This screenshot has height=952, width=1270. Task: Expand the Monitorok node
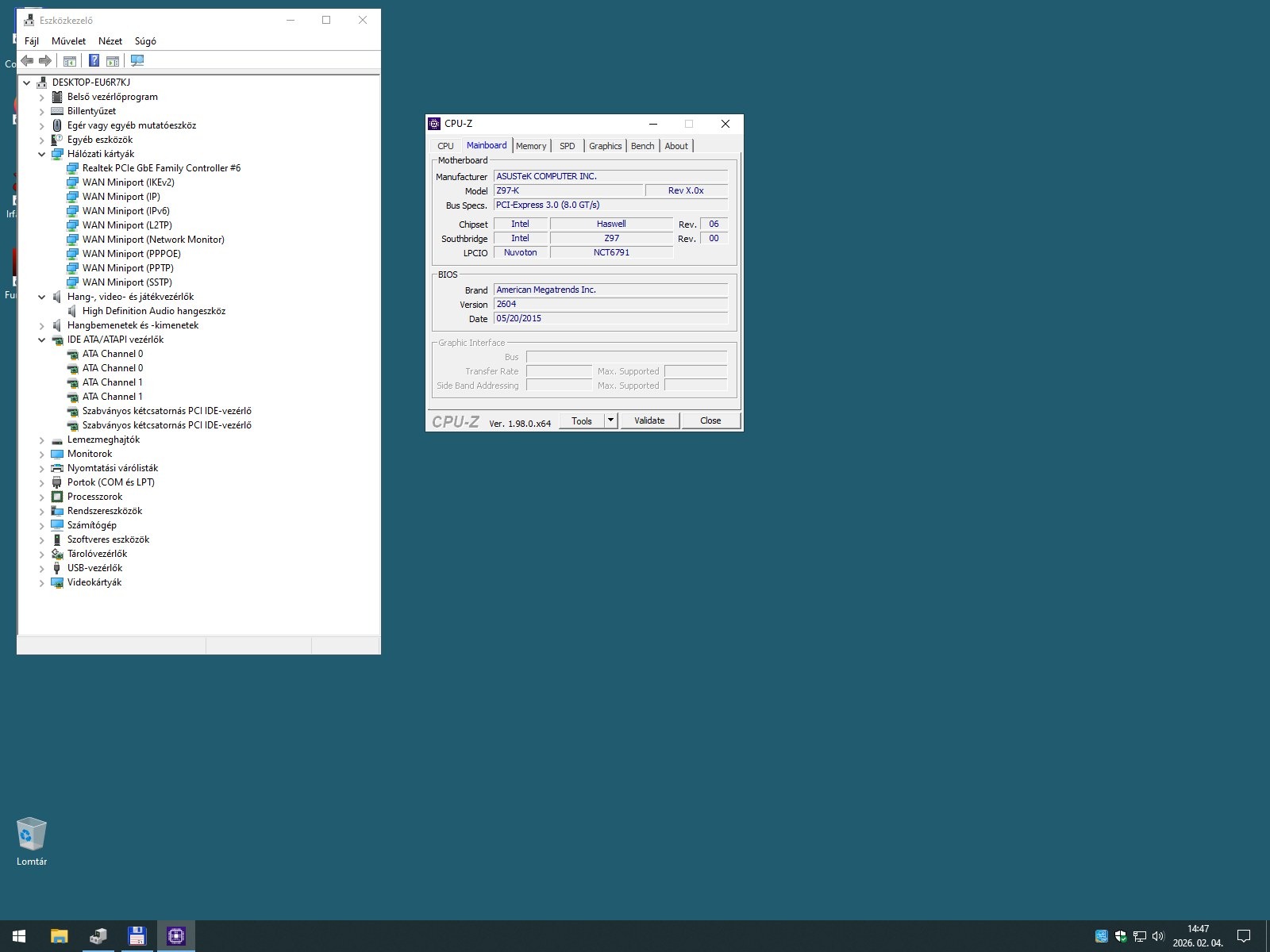click(x=42, y=454)
